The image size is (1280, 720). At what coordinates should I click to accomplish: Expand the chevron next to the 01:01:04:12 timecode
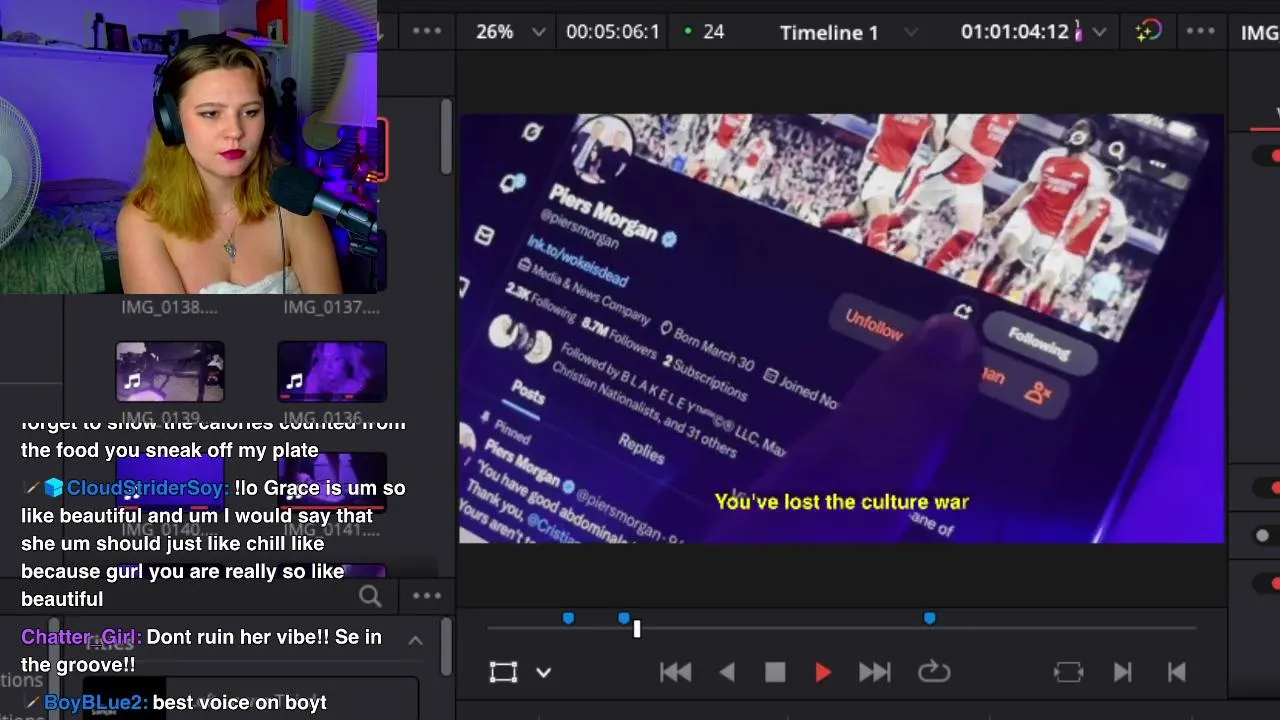[1099, 32]
